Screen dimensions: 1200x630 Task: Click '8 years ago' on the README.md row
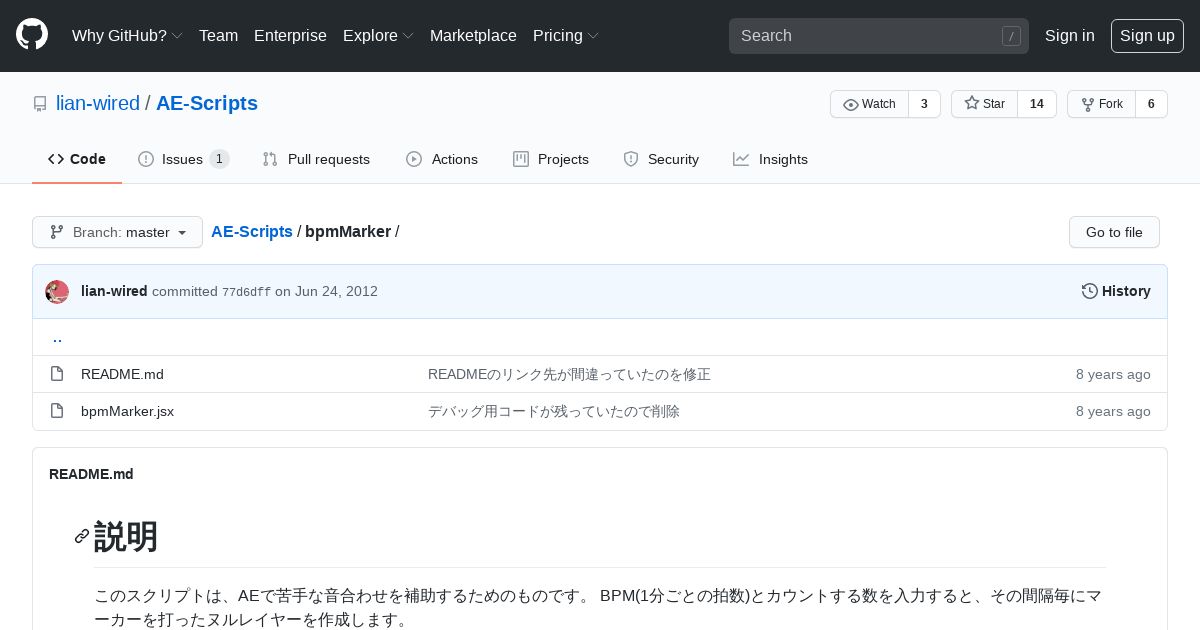point(1113,374)
